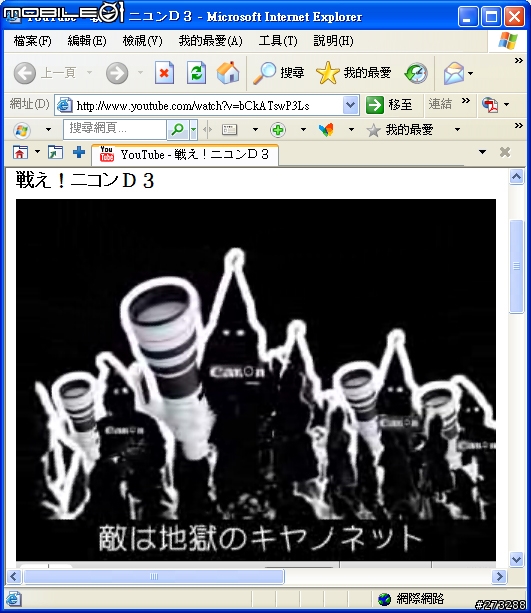The width and height of the screenshot is (531, 613).
Task: Open dropdown beside green plus icon
Action: click(303, 130)
